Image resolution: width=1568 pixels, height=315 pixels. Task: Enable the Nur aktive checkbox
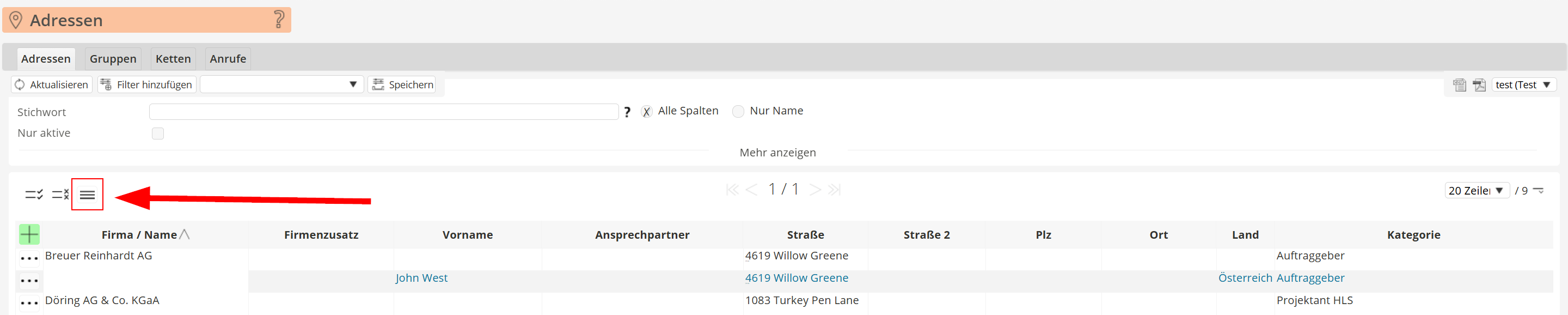point(158,134)
